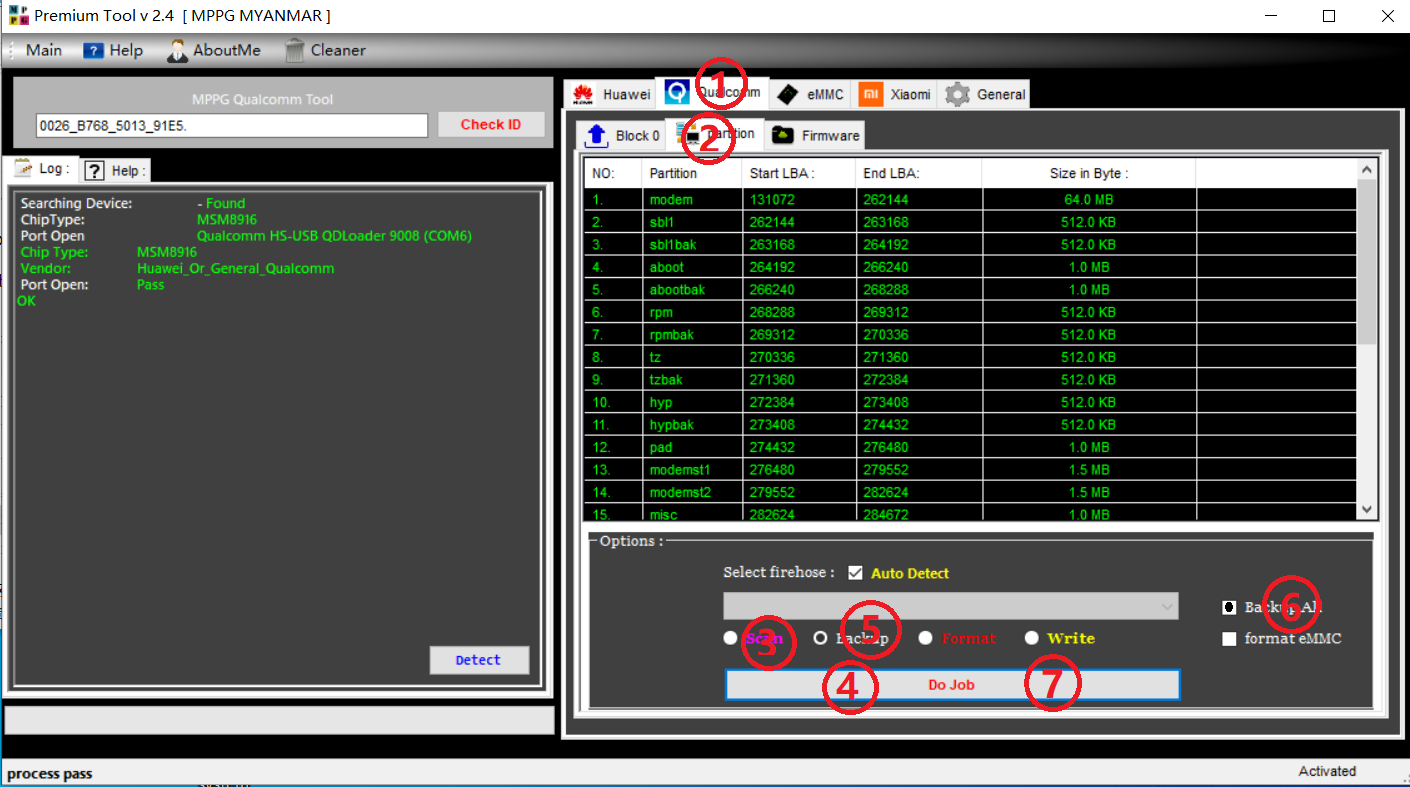The image size is (1410, 787).
Task: Select the modem partition row
Action: 971,200
